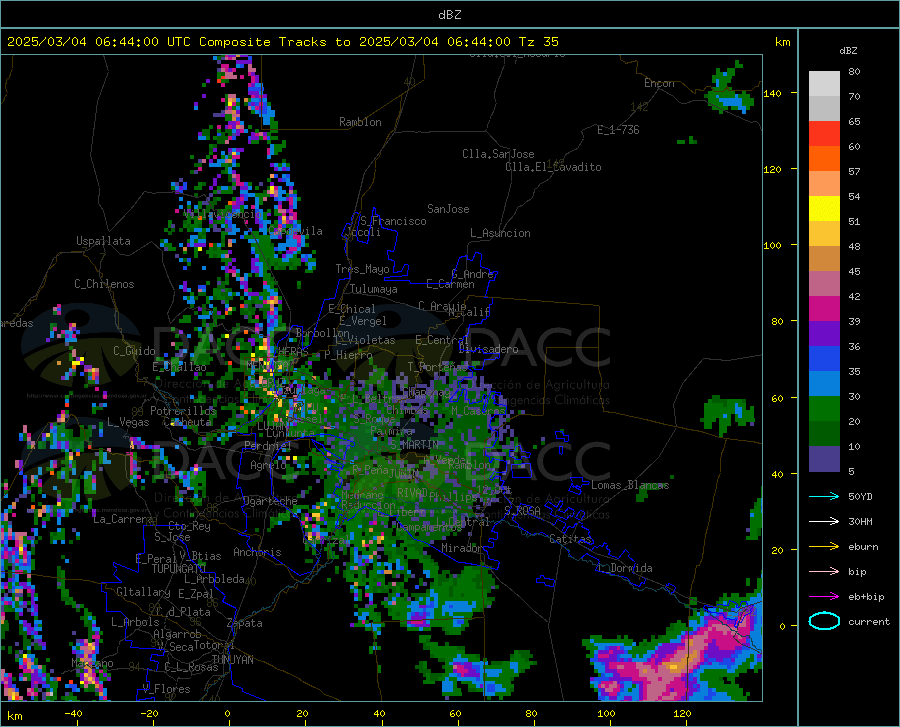Screen dimensions: 900x727
Task: Click the Zapata map label
Action: pyautogui.click(x=245, y=623)
